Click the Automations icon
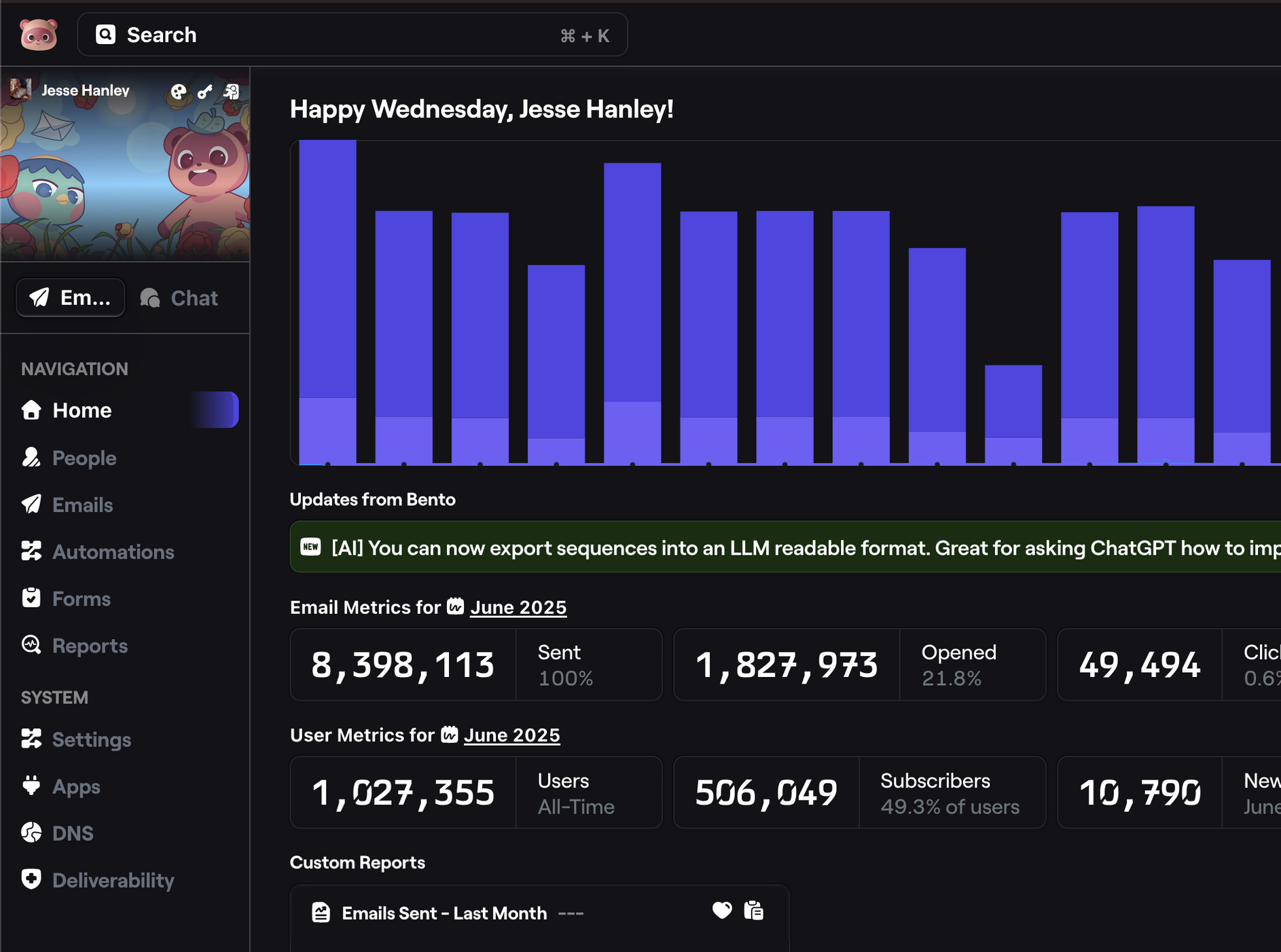The height and width of the screenshot is (952, 1281). [31, 551]
